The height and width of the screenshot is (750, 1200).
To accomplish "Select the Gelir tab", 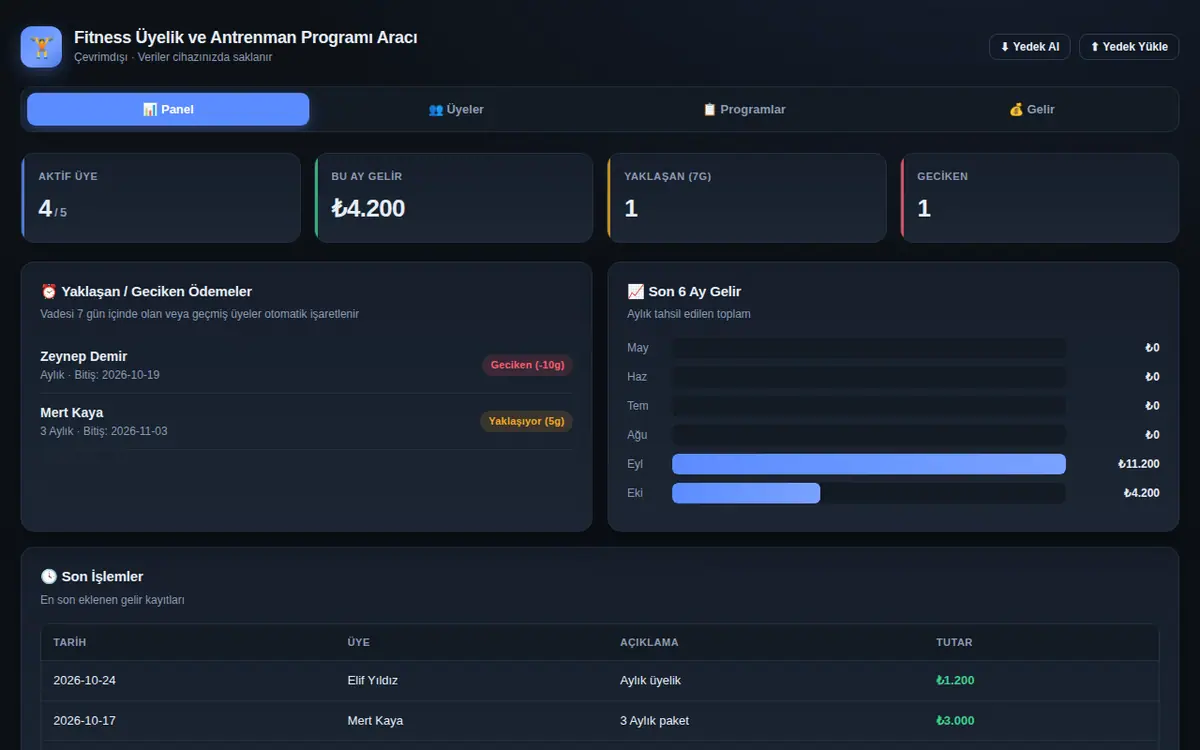I will [1032, 109].
